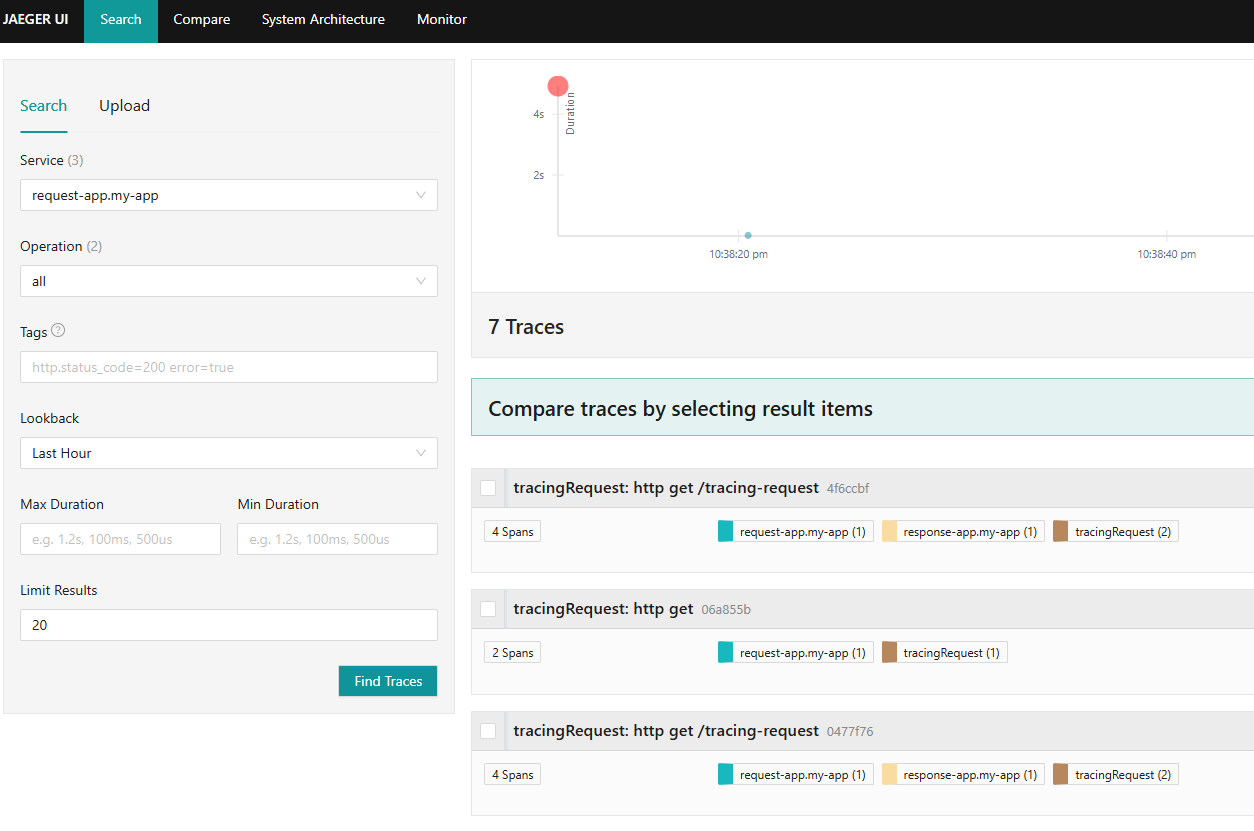Click the JAEGER UI logo link
The height and width of the screenshot is (831, 1254).
click(x=35, y=20)
